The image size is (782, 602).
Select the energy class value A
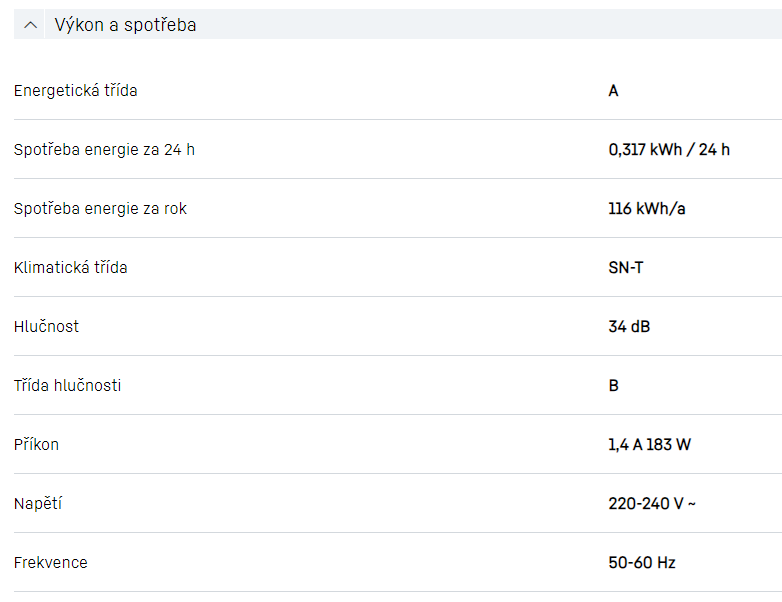[613, 91]
